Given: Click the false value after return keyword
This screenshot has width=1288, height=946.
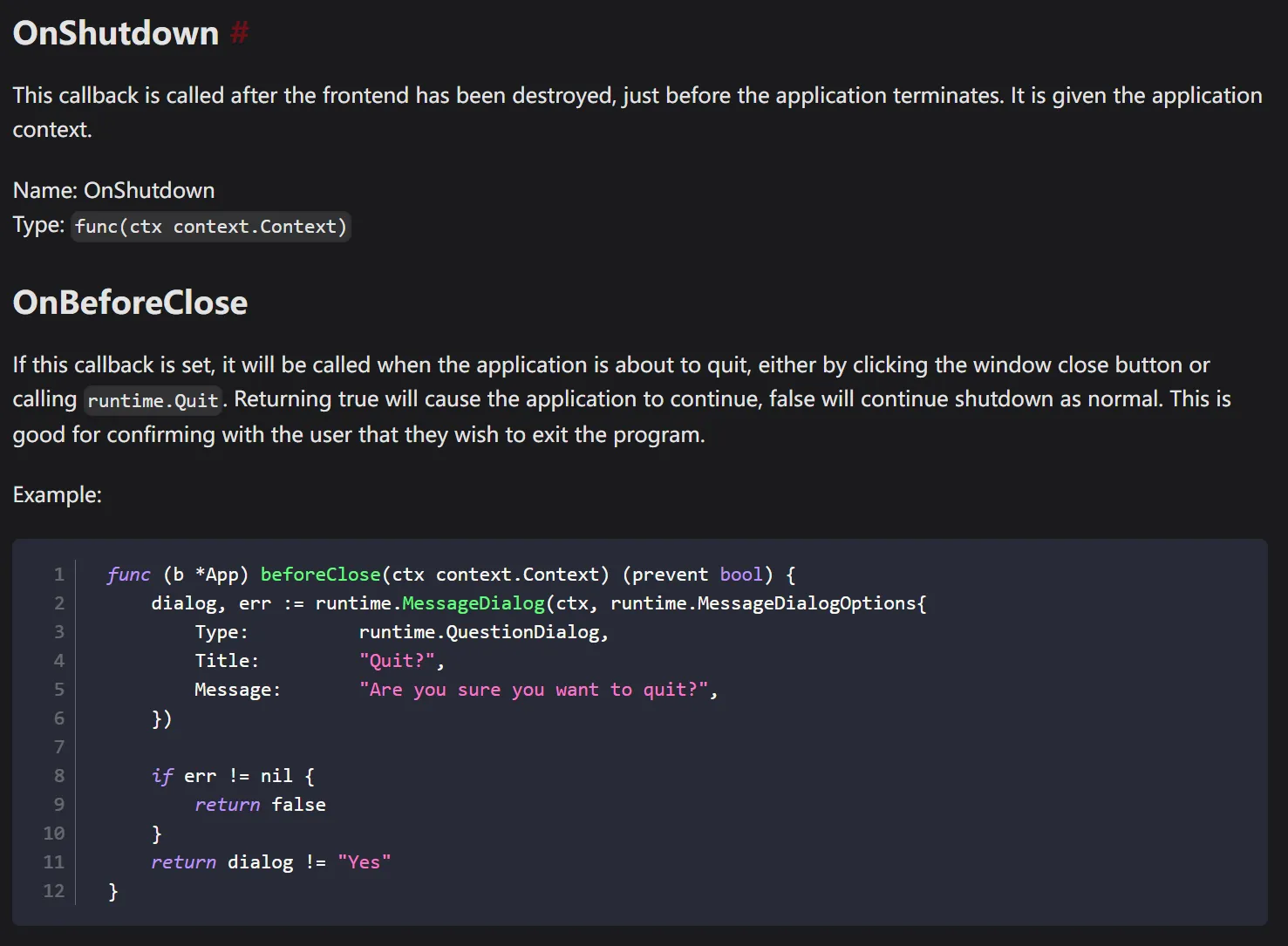Looking at the screenshot, I should (298, 805).
